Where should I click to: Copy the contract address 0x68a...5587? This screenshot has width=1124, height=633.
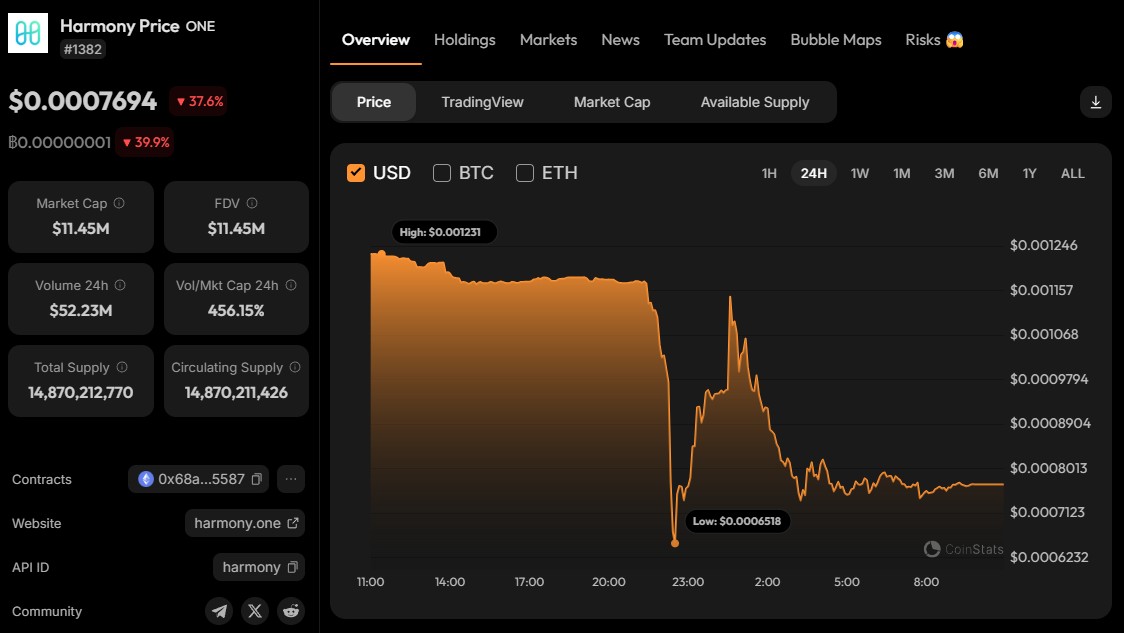(257, 479)
